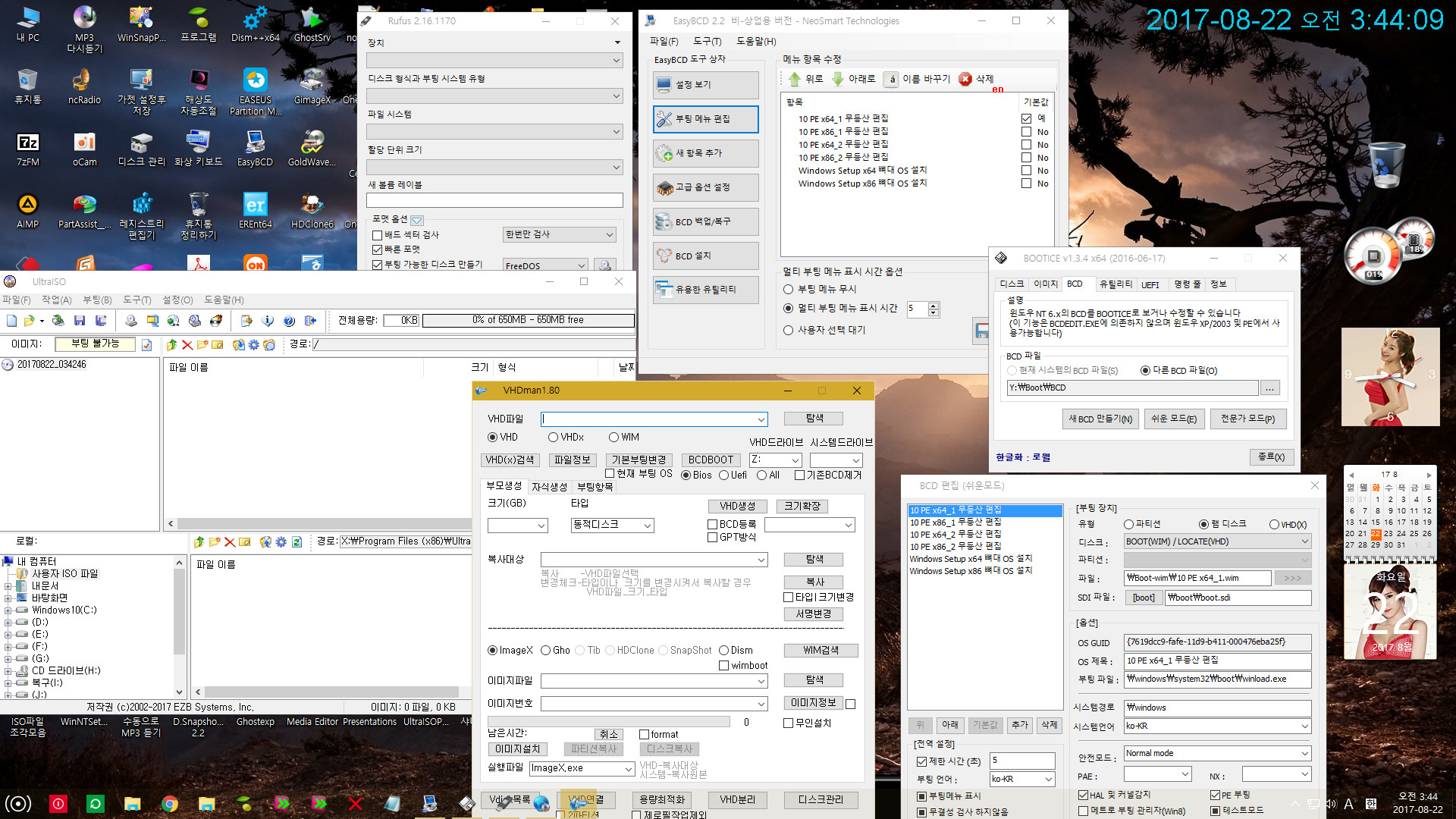The width and height of the screenshot is (1456, 819).
Task: Select 부팅 메뉴 무시 radio in EasyBCD
Action: coord(789,290)
